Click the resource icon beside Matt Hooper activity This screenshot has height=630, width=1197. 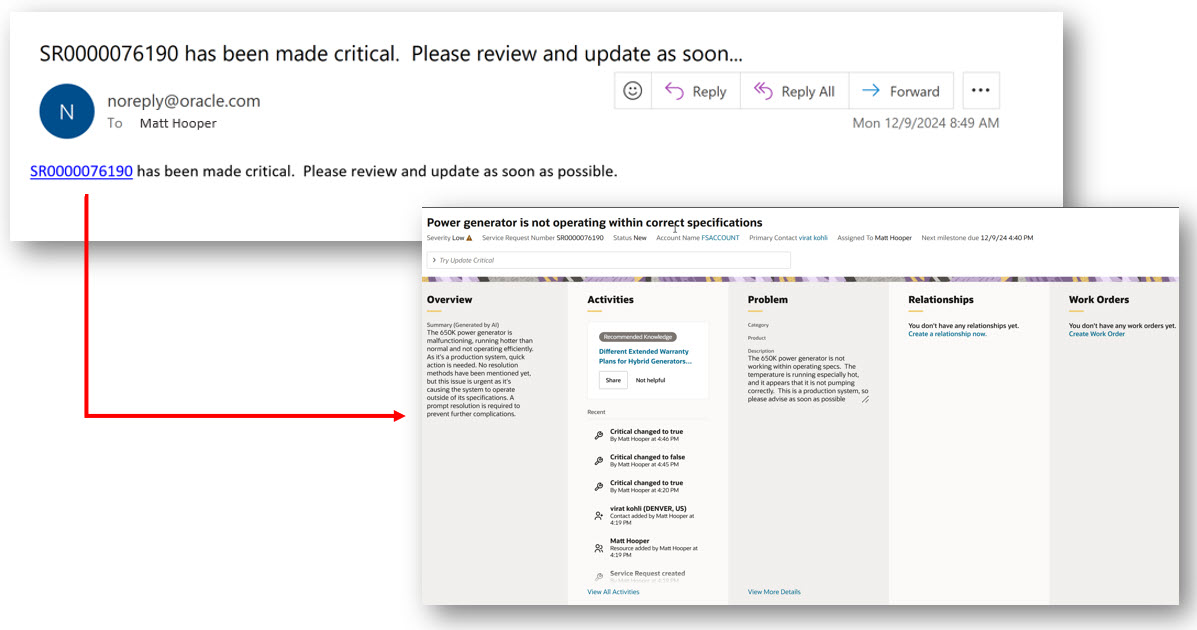point(599,548)
